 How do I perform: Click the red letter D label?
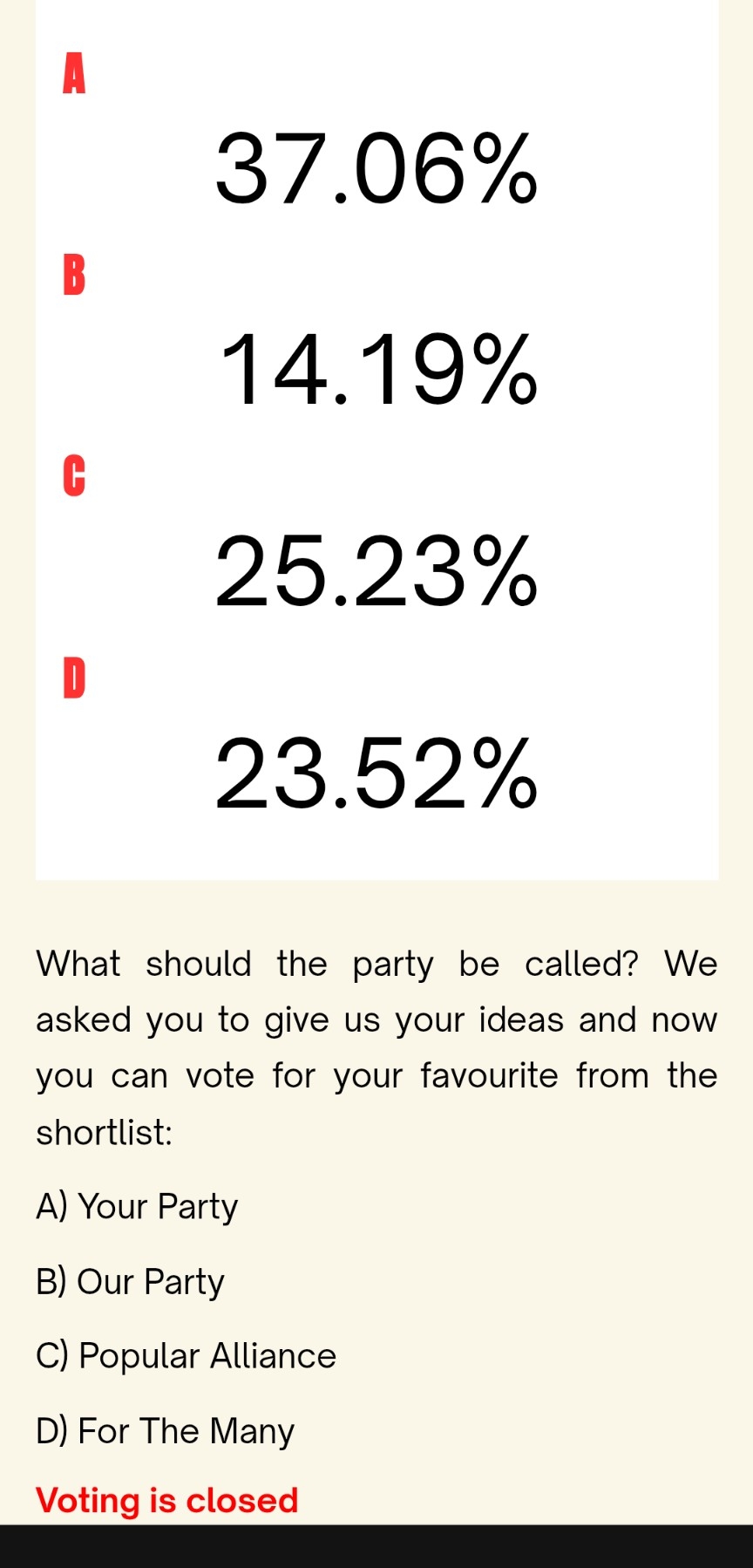(74, 678)
